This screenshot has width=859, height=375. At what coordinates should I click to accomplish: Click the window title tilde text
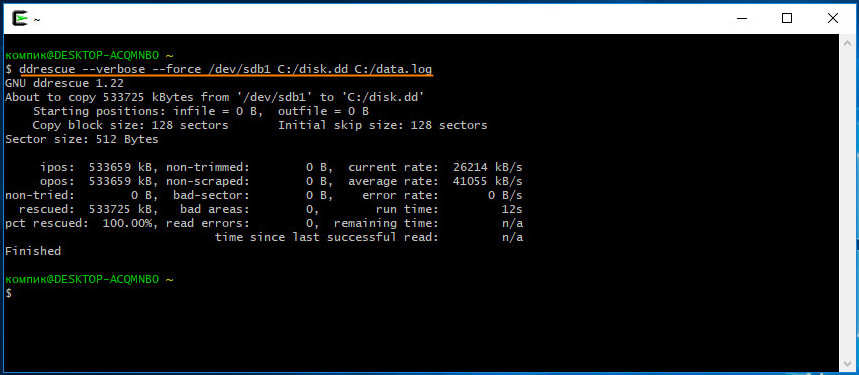click(37, 19)
